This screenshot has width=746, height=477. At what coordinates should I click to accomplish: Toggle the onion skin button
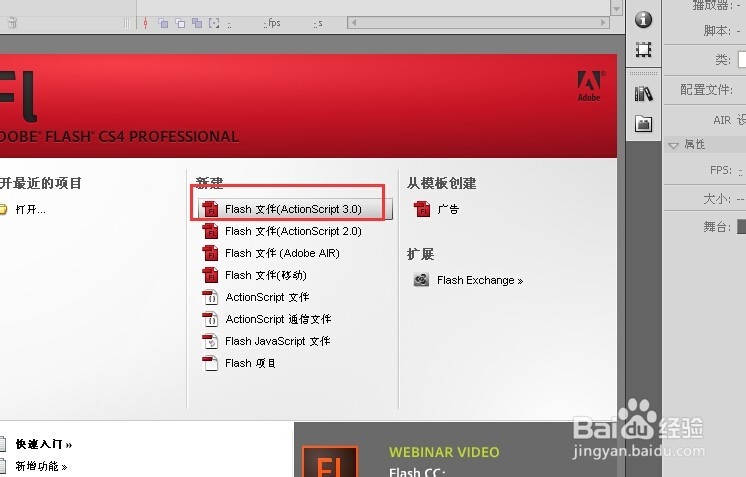coord(163,23)
